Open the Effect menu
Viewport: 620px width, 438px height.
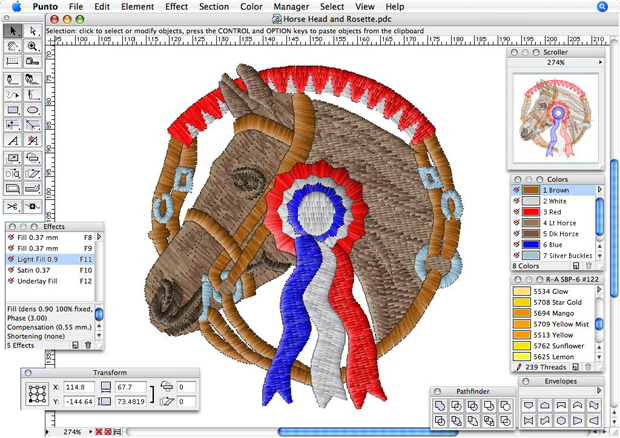coord(176,6)
